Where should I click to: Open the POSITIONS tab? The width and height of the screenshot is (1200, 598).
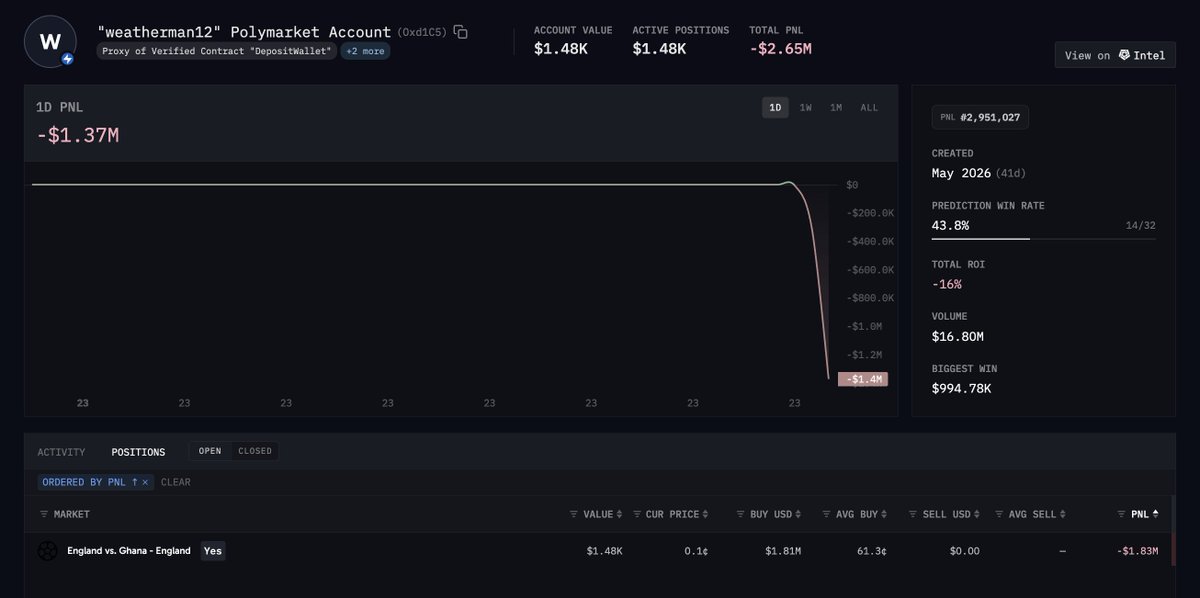(x=138, y=452)
